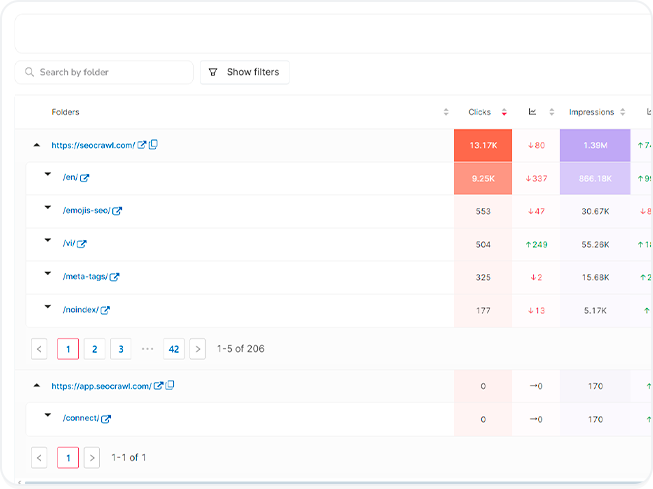The image size is (653, 489).
Task: Collapse the https://app.seocrawl.com/ folder row
Action: [x=37, y=386]
